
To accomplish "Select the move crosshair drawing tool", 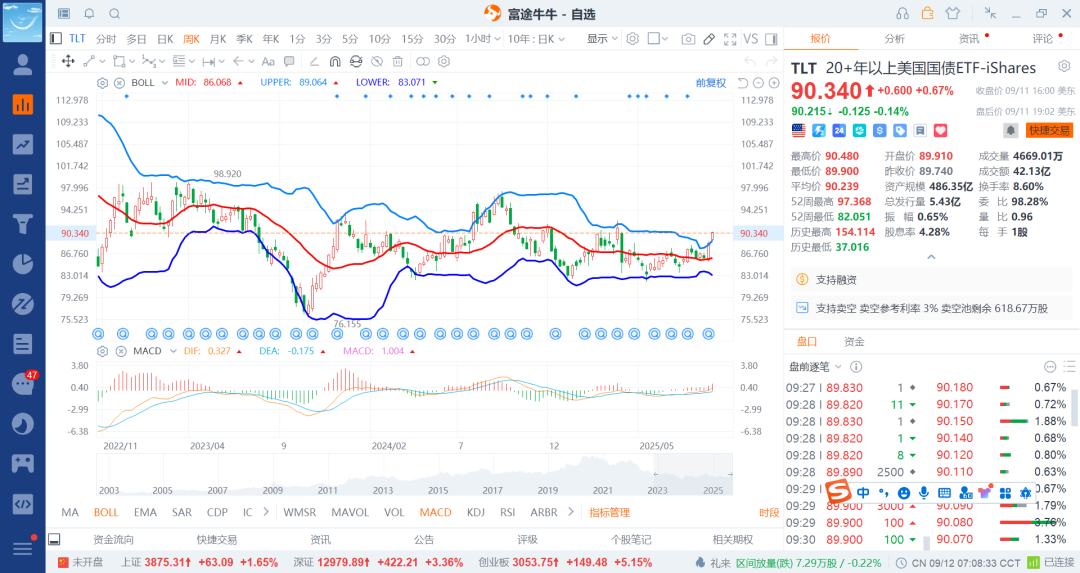I will 68,61.
